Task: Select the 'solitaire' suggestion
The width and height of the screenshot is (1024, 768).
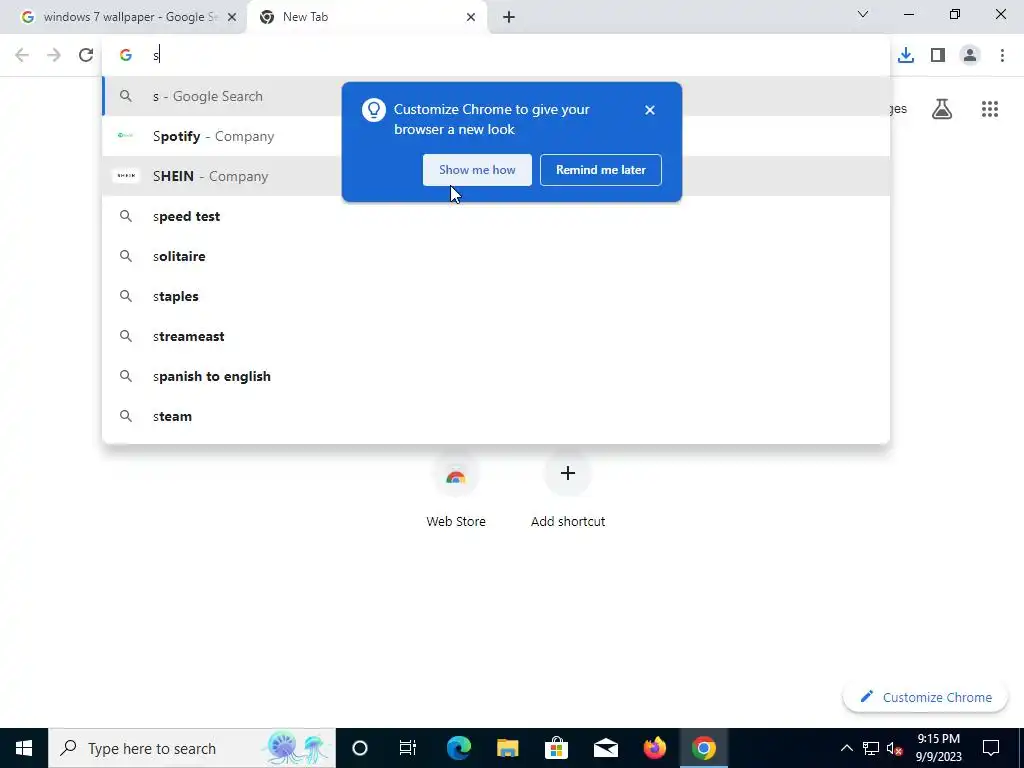Action: (x=496, y=256)
